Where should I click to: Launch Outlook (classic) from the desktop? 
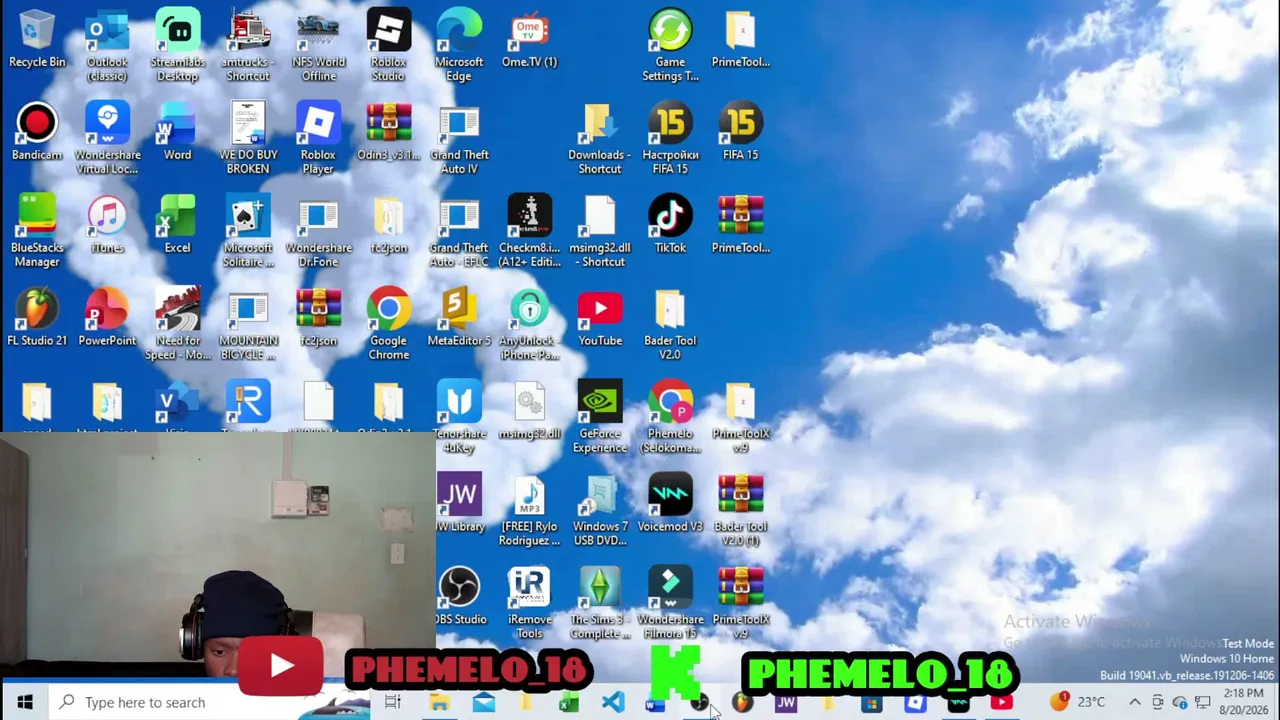click(x=107, y=47)
